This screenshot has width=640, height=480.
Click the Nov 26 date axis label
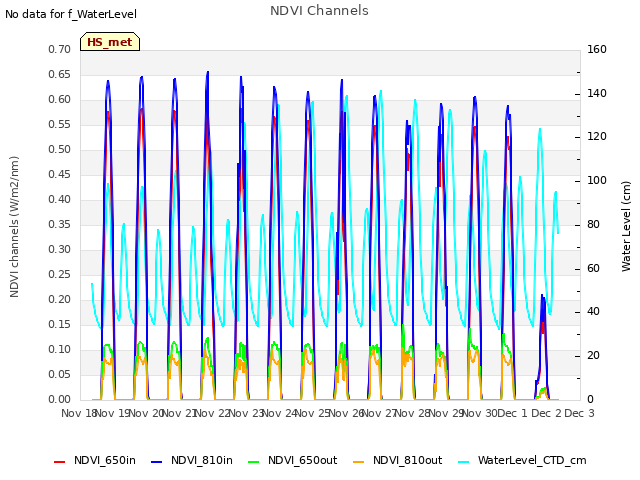coord(346,413)
